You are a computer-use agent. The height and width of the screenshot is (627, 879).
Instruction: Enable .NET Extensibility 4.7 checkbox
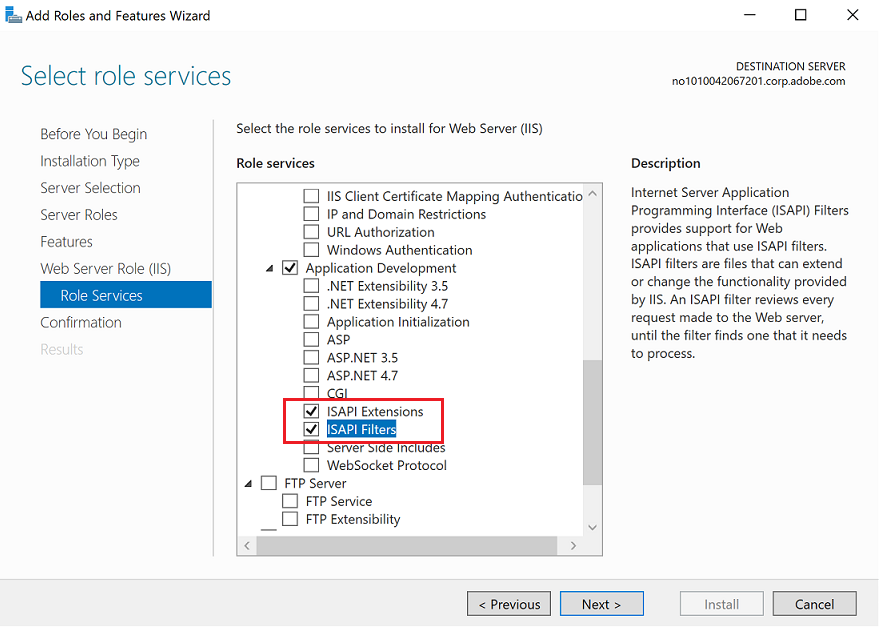click(312, 304)
